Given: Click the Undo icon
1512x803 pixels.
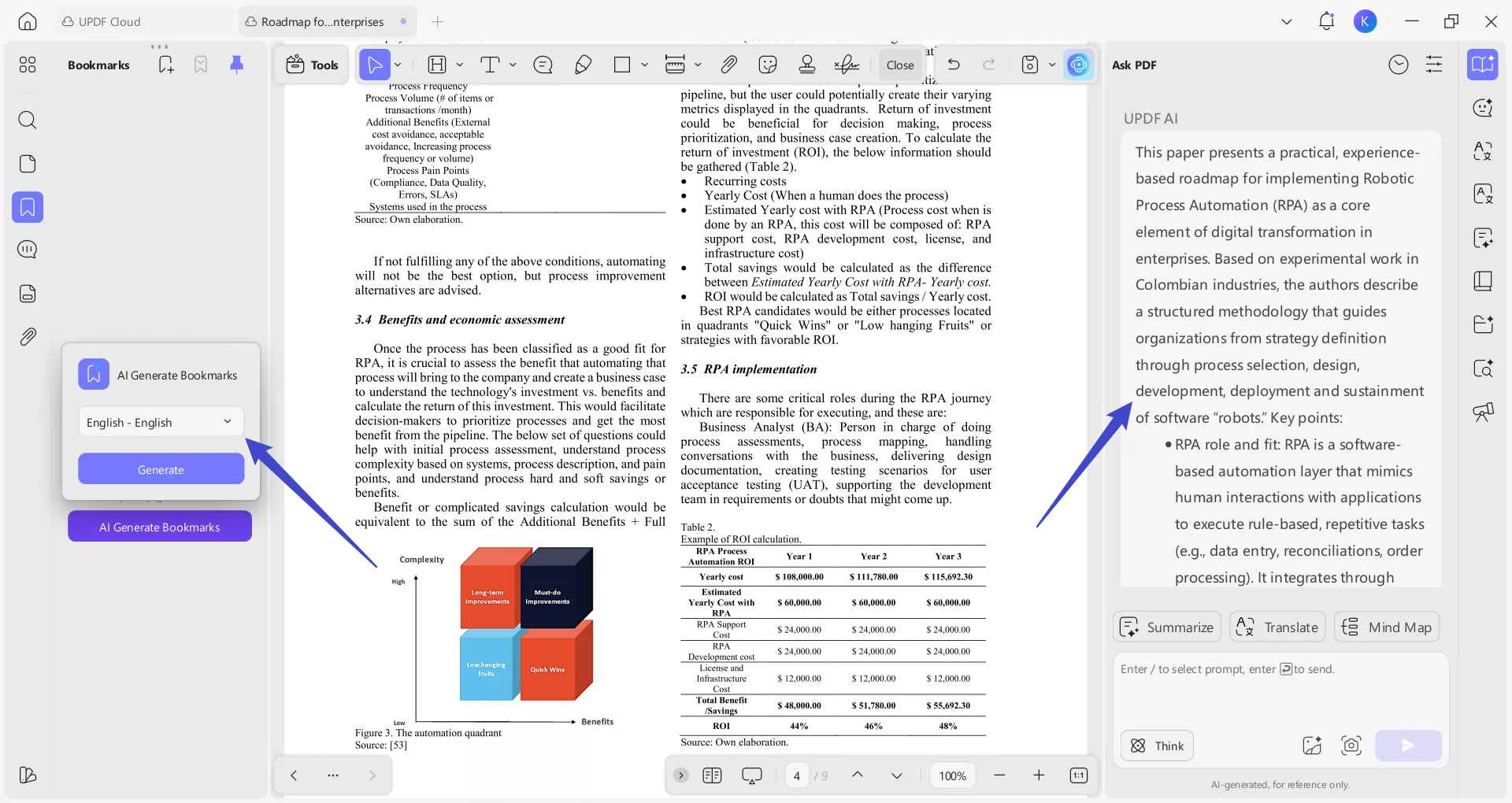Looking at the screenshot, I should click(954, 65).
